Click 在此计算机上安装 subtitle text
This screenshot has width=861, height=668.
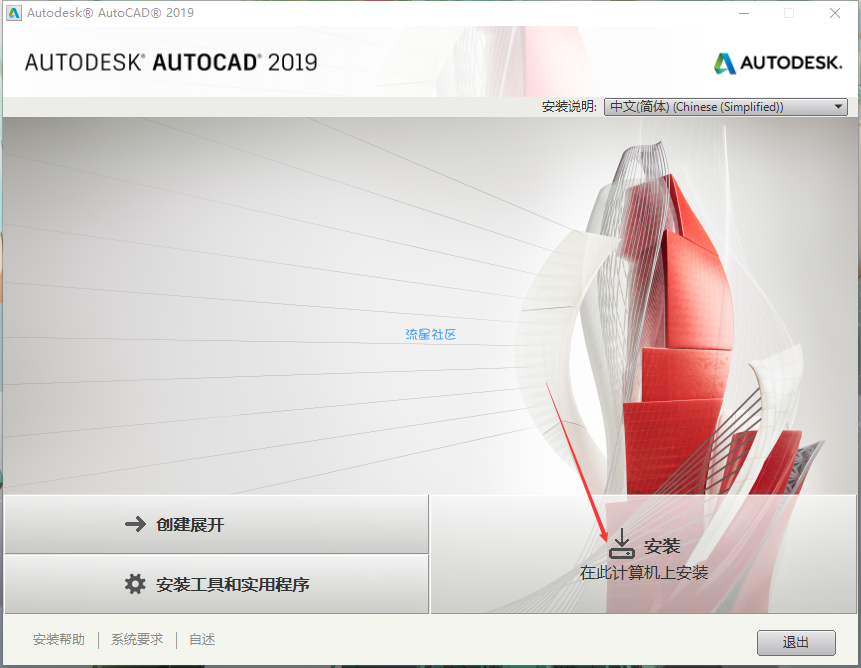pos(644,573)
